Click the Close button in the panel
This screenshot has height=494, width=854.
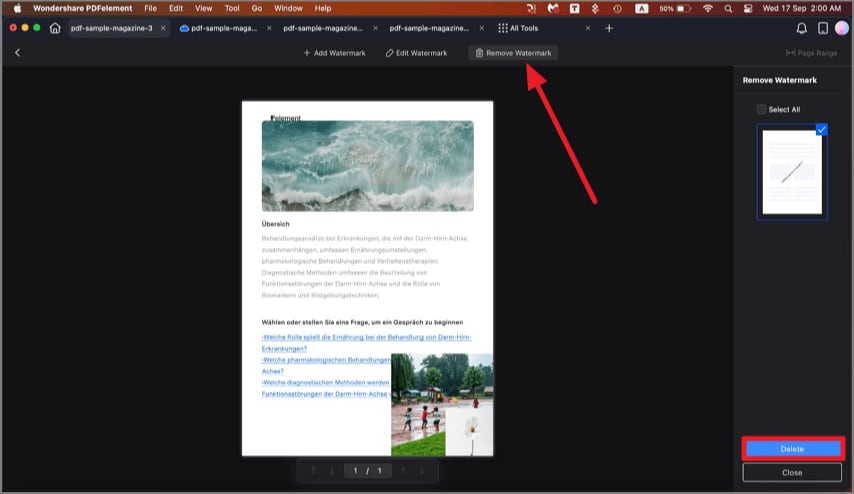792,472
